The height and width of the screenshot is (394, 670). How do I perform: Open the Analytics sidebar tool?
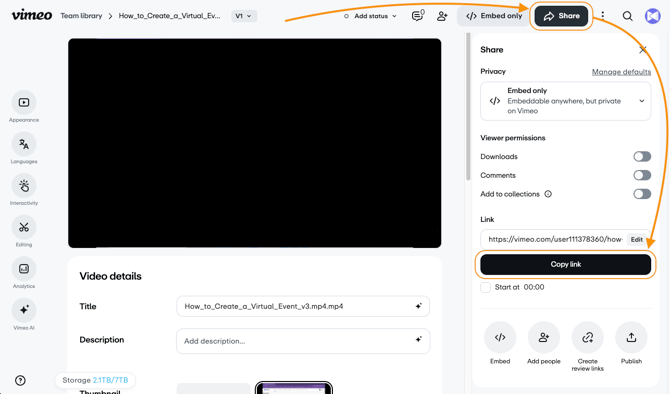pos(24,269)
